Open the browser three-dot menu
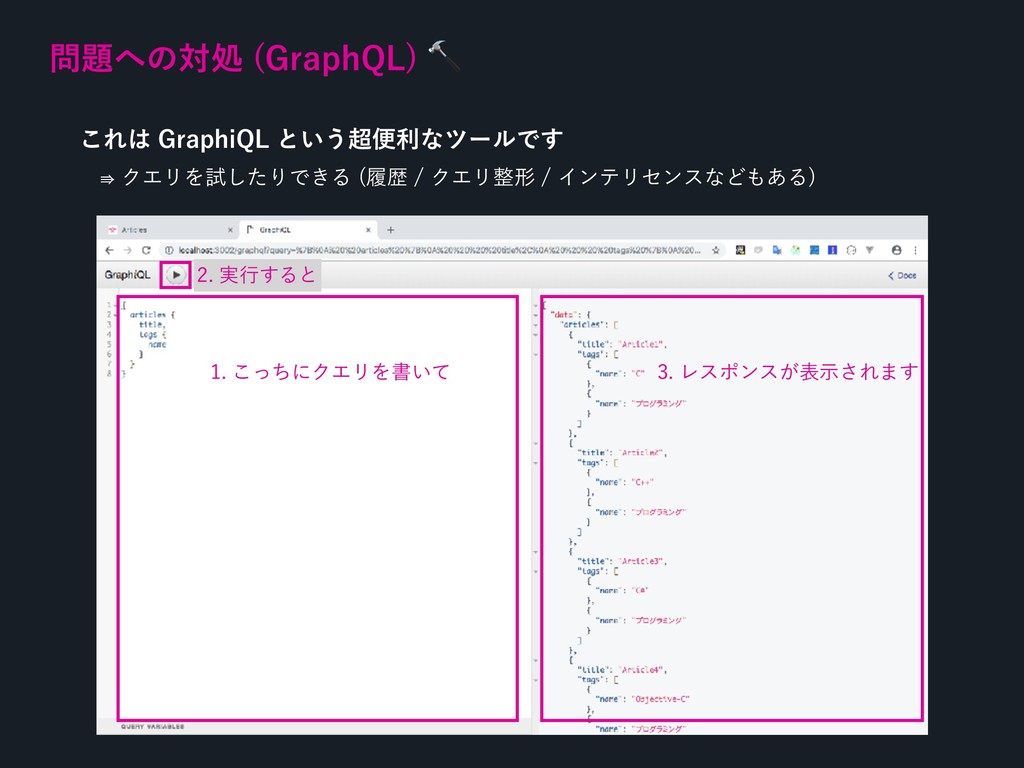 click(x=916, y=250)
